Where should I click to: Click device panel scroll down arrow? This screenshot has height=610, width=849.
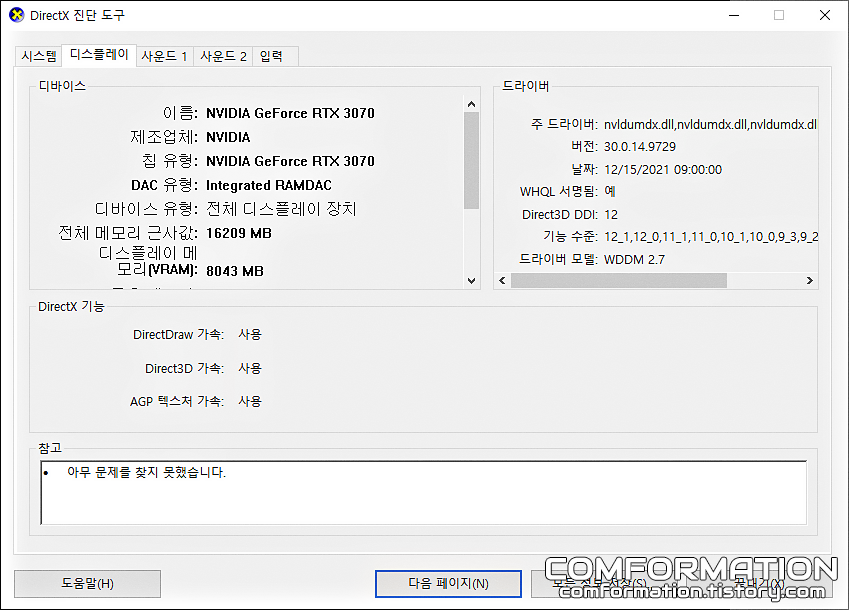pos(471,280)
